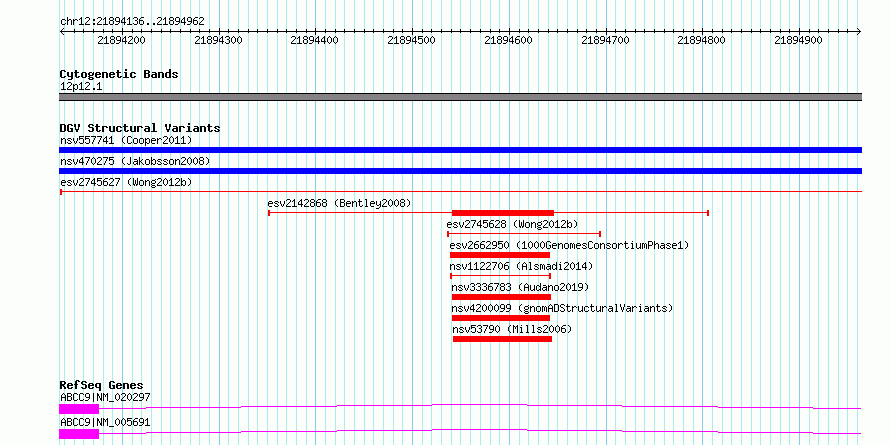
Task: Open variant esv2745627 (Wong2012b) label
Action: pos(126,182)
